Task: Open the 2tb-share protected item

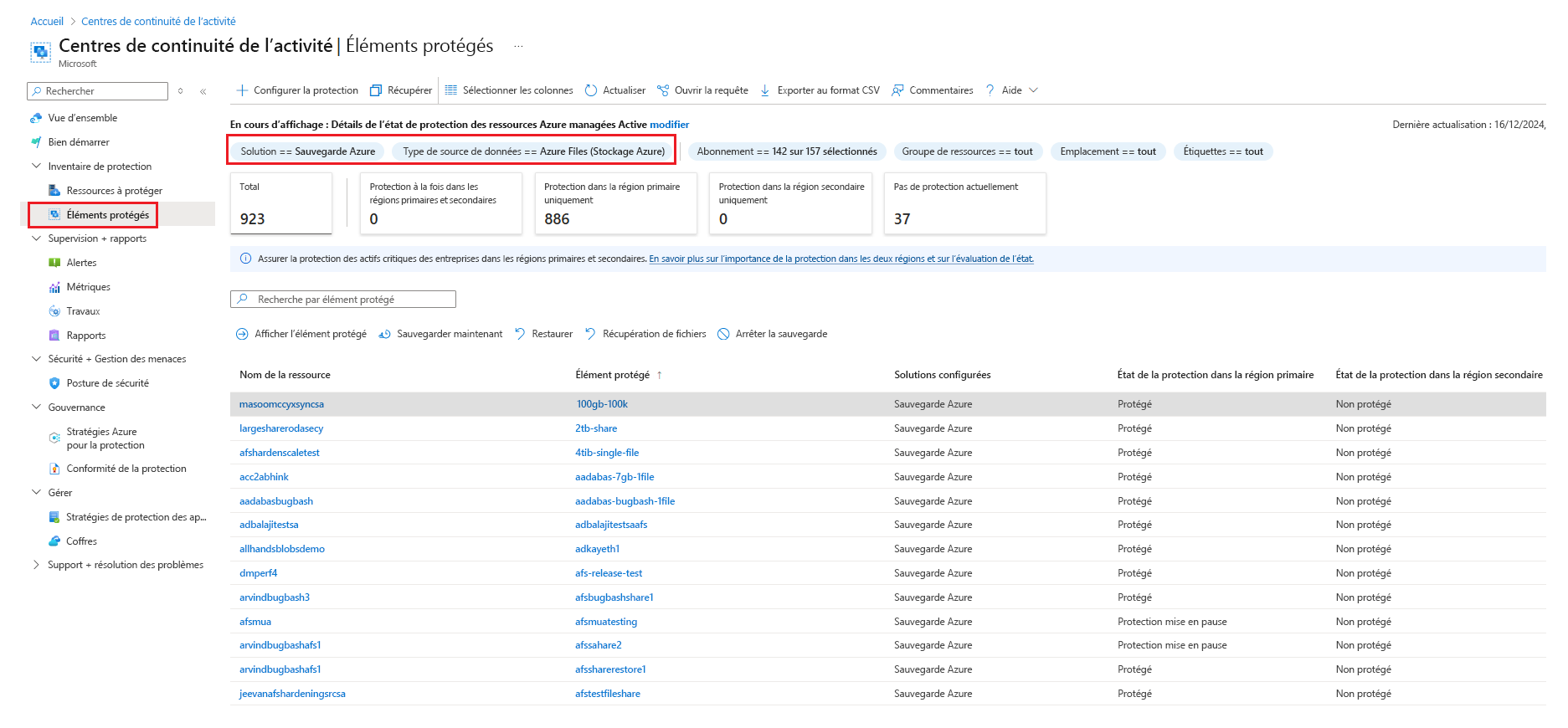Action: 596,428
